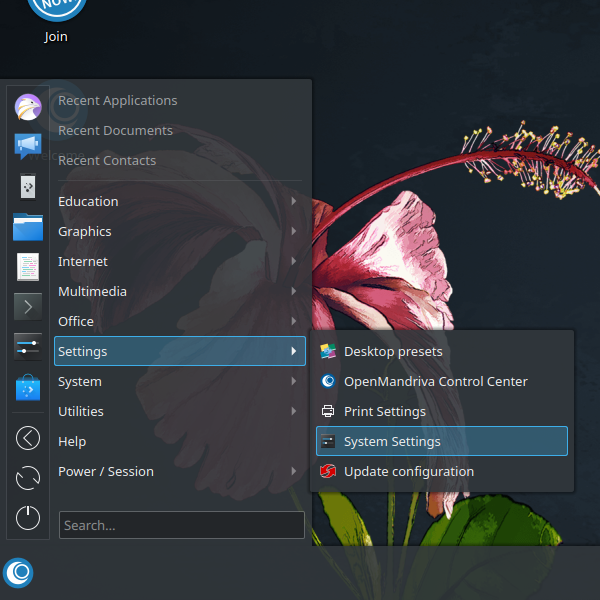Click the restart circular arrows icon

(x=28, y=478)
